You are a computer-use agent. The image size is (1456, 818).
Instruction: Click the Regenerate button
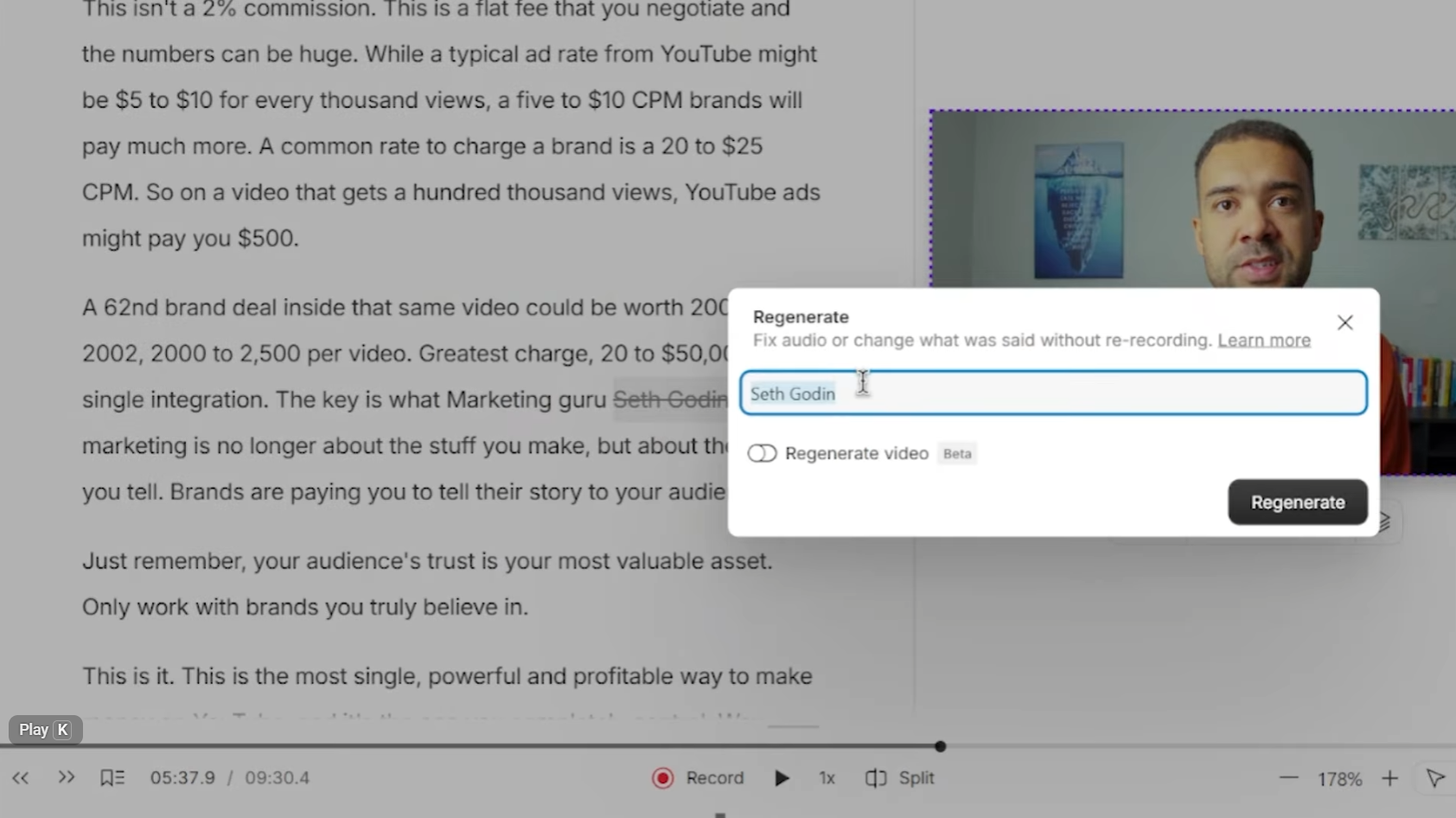point(1297,502)
